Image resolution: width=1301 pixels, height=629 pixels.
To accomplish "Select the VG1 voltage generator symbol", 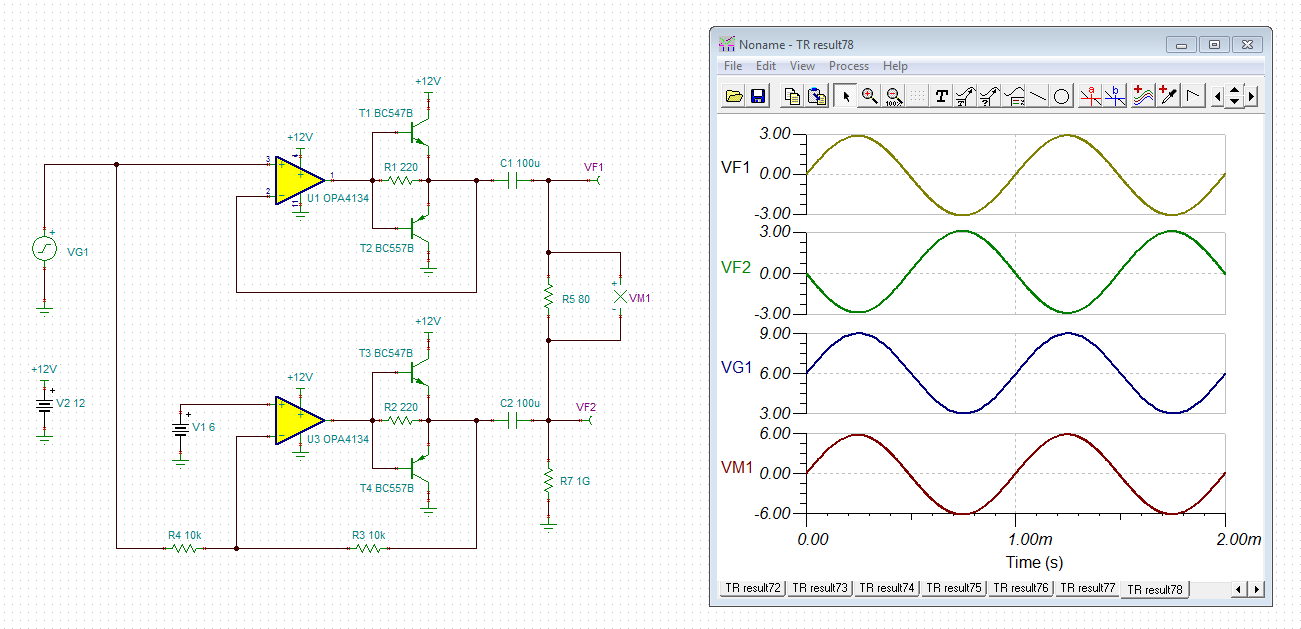I will (x=44, y=249).
